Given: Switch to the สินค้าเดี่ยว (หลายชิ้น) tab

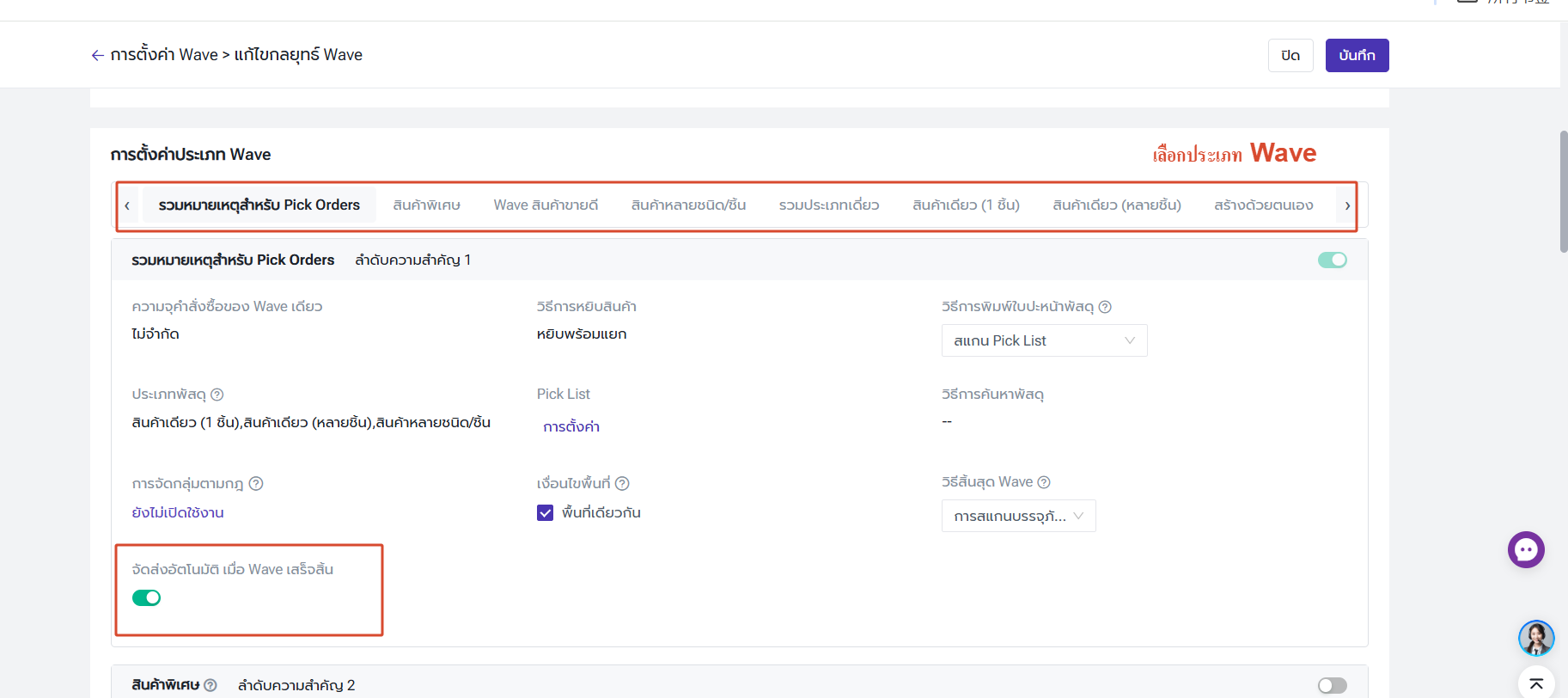Looking at the screenshot, I should point(1117,205).
